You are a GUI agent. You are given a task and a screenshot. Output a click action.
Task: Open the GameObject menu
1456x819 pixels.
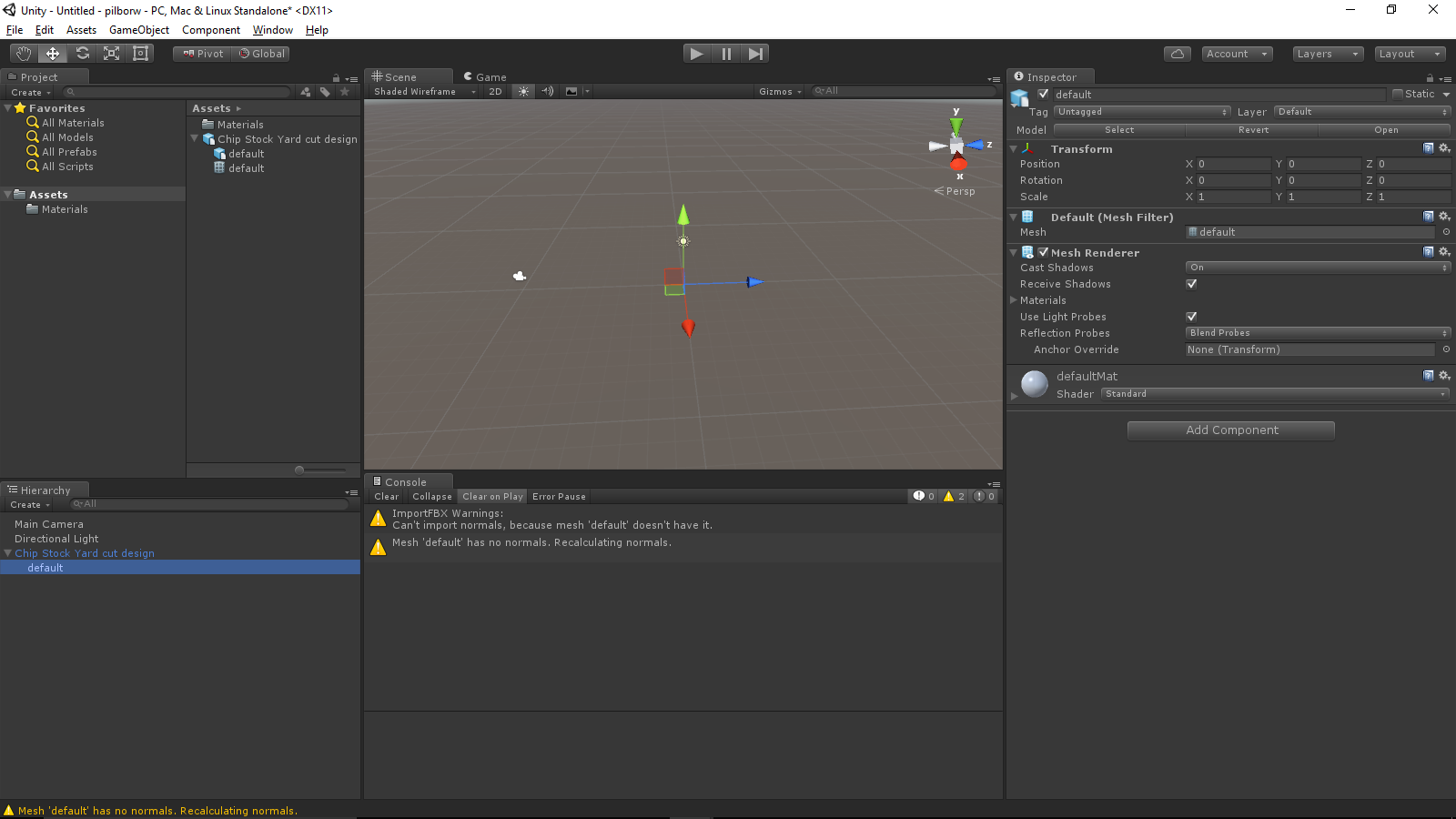(x=139, y=30)
